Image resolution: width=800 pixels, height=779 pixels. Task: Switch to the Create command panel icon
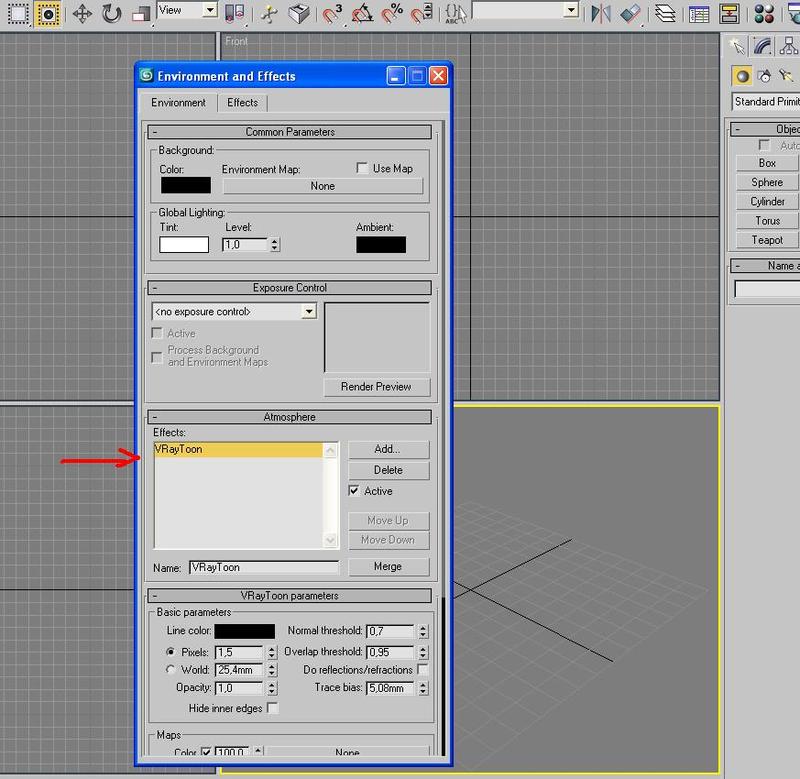pos(737,46)
